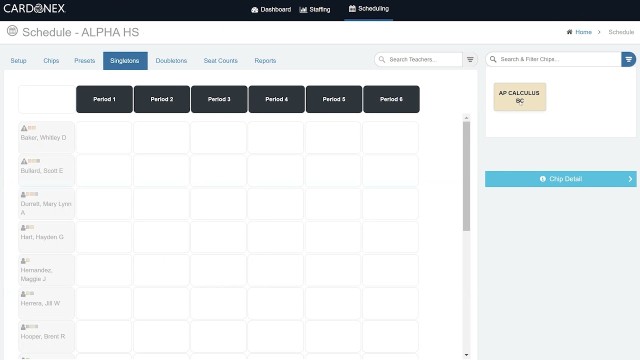This screenshot has height=360, width=640.
Task: Open the Doubletons tab
Action: (x=171, y=60)
